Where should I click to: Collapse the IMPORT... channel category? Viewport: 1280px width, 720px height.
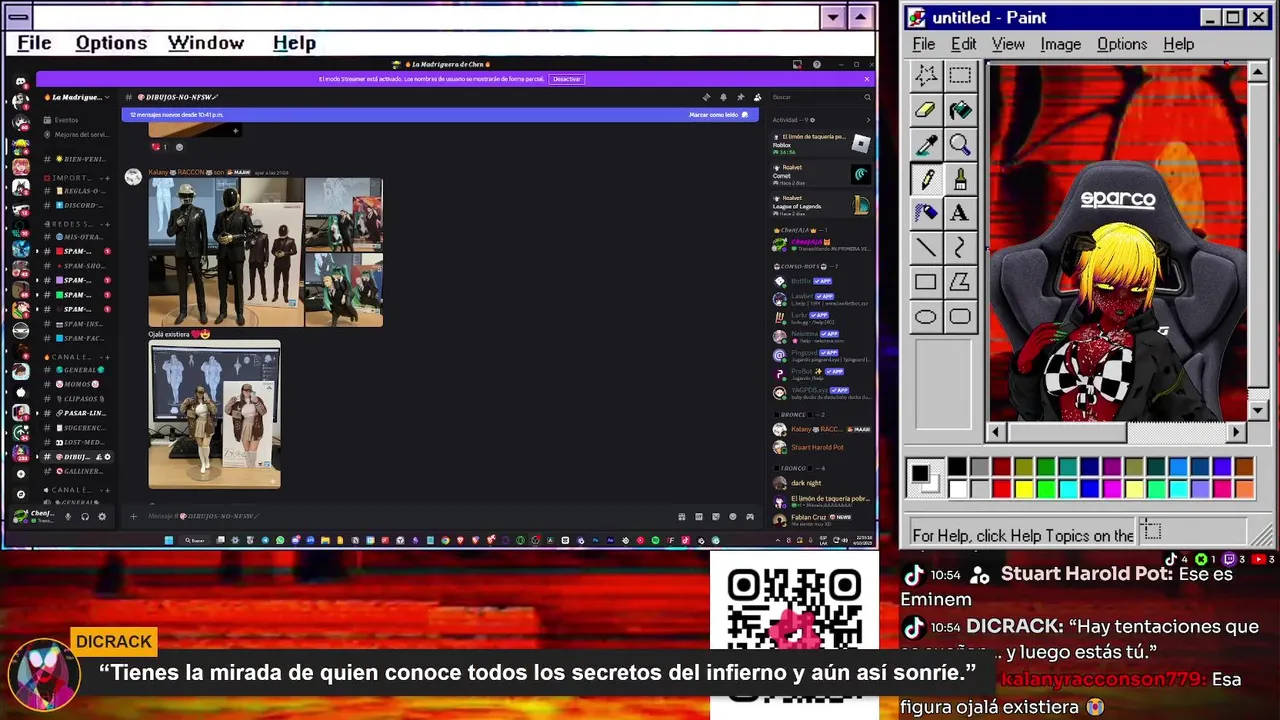click(74, 177)
